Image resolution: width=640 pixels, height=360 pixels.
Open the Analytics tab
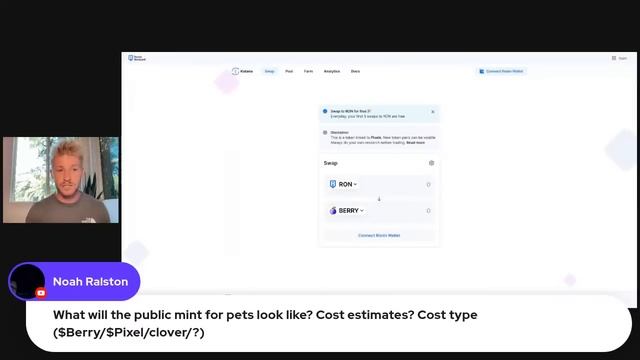point(332,71)
